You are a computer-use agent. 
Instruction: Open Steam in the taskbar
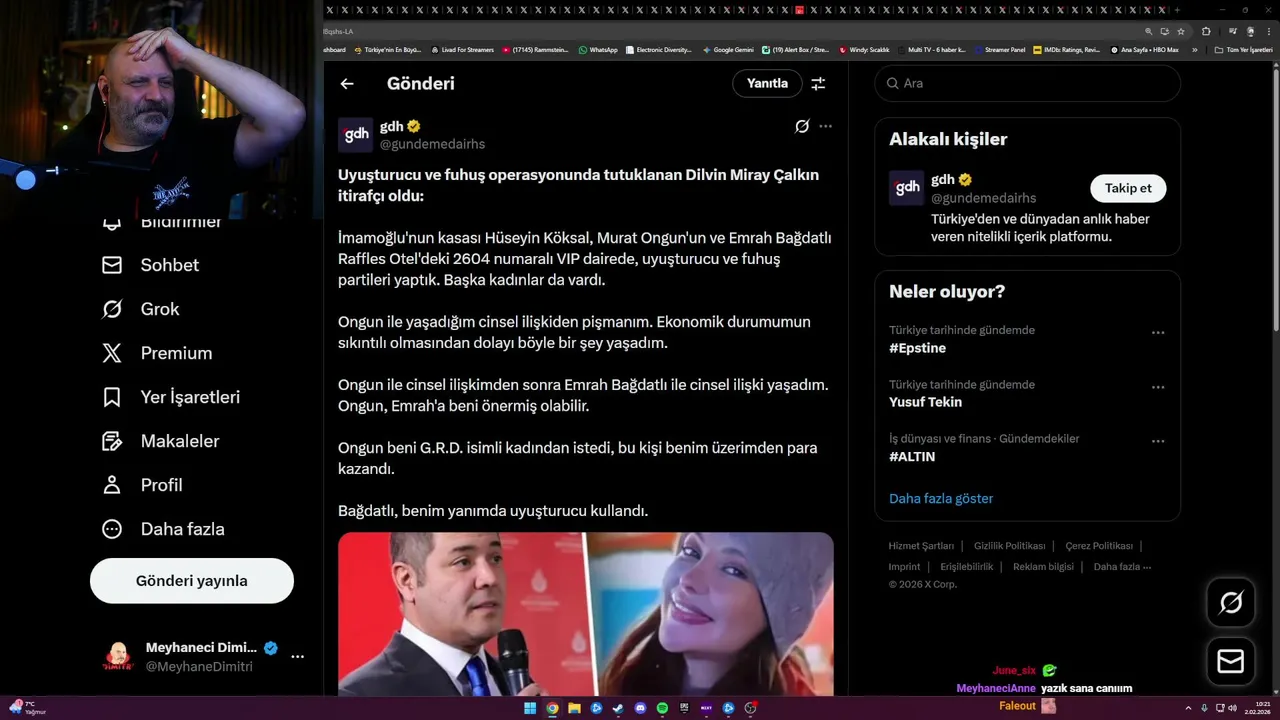618,708
